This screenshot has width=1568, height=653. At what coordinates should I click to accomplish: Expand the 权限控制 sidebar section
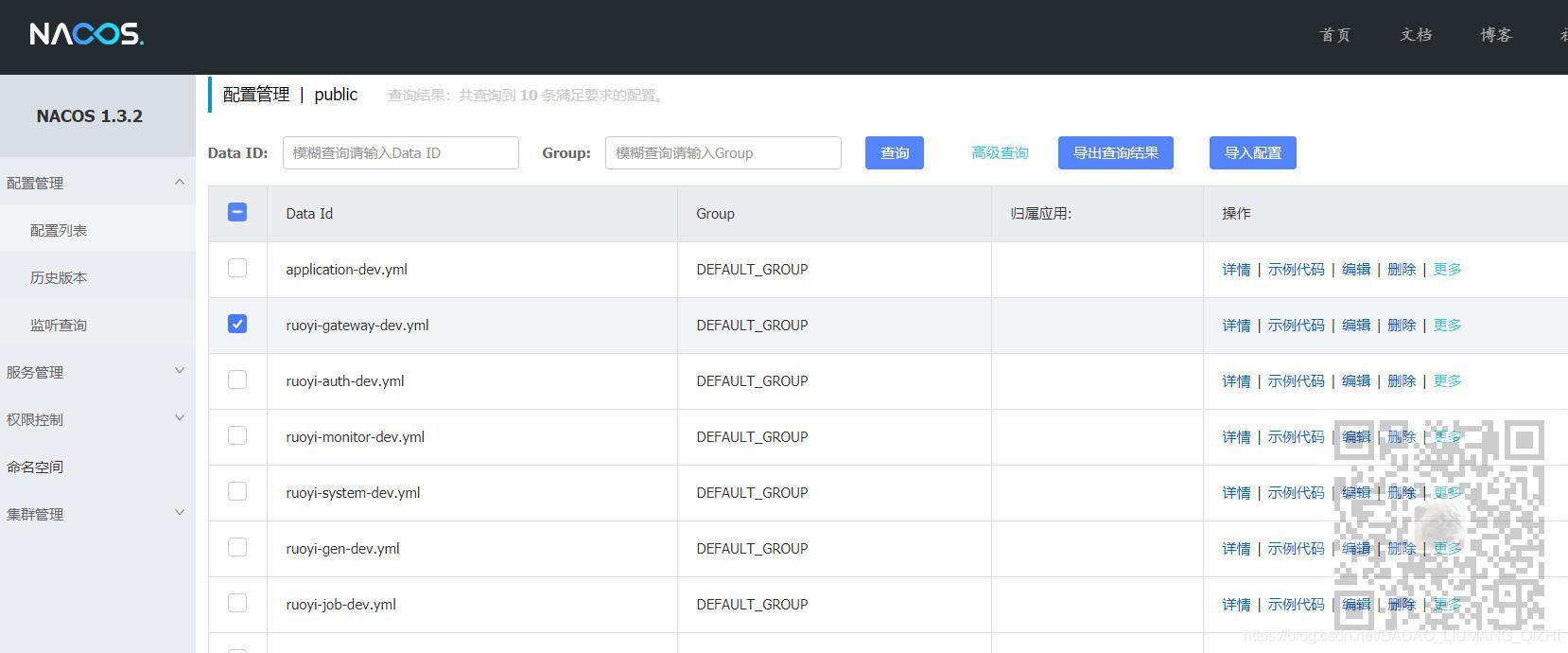click(x=97, y=419)
